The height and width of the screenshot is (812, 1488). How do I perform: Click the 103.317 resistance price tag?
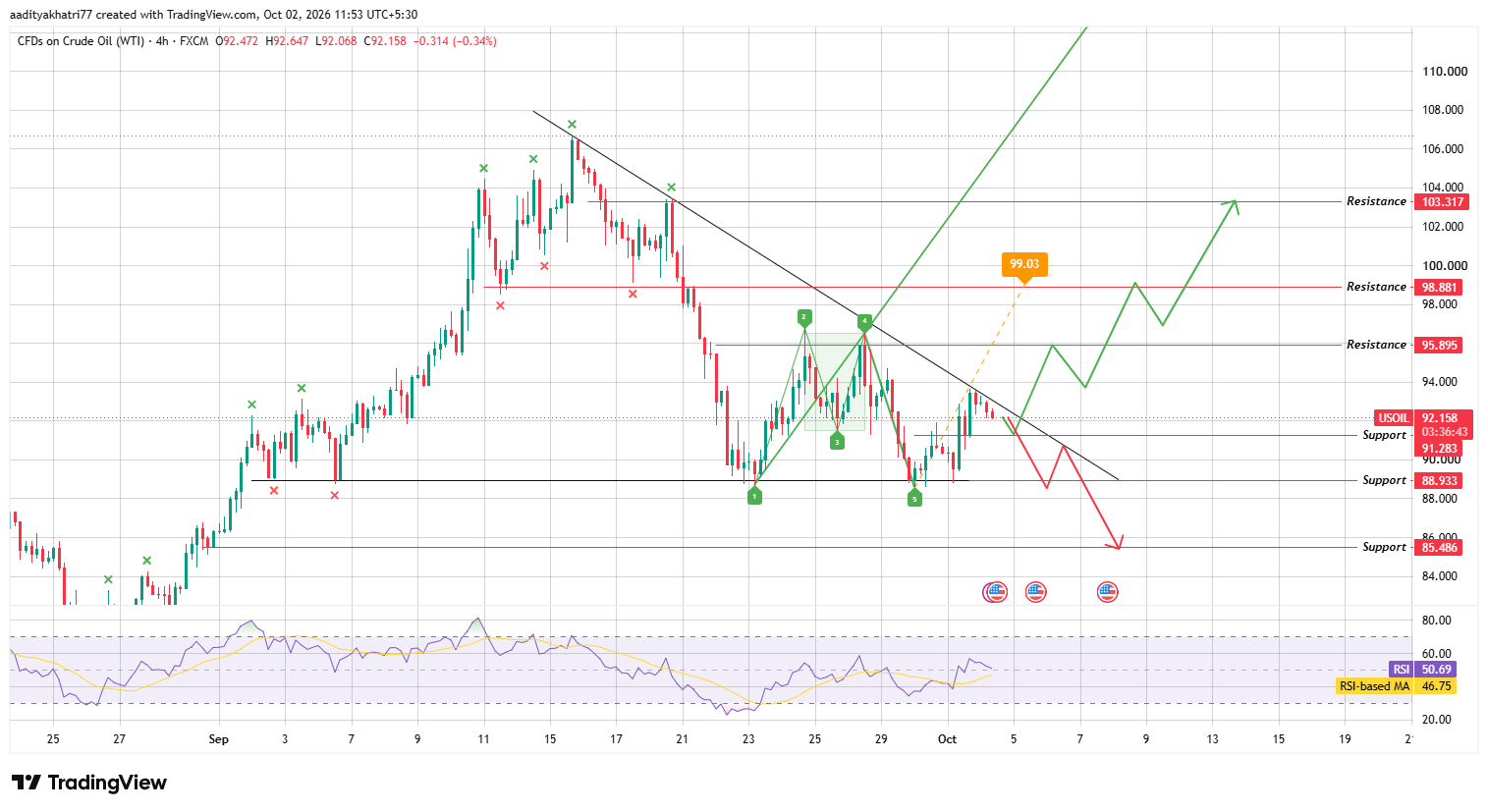click(x=1441, y=202)
